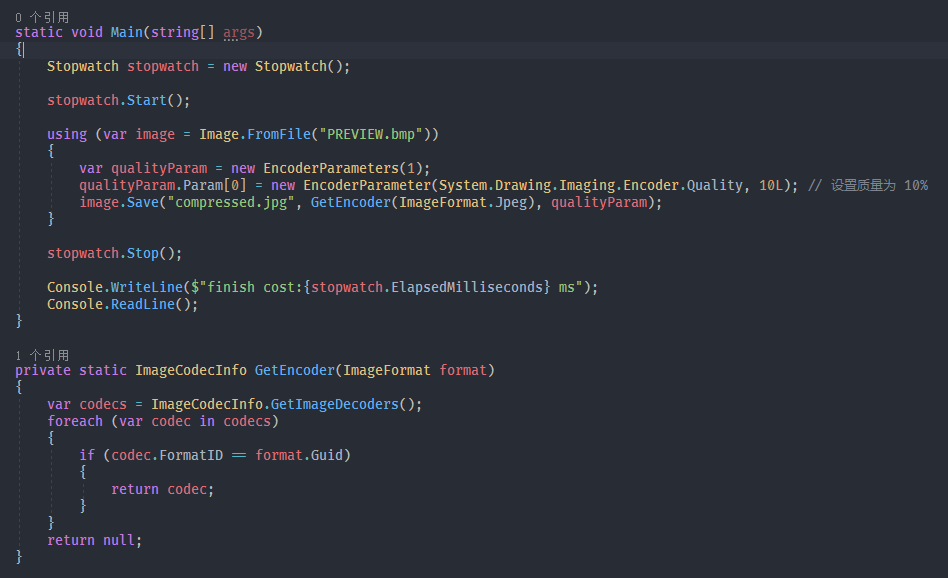This screenshot has width=948, height=578.
Task: Click 'format.Guid' in the if condition
Action: point(299,455)
